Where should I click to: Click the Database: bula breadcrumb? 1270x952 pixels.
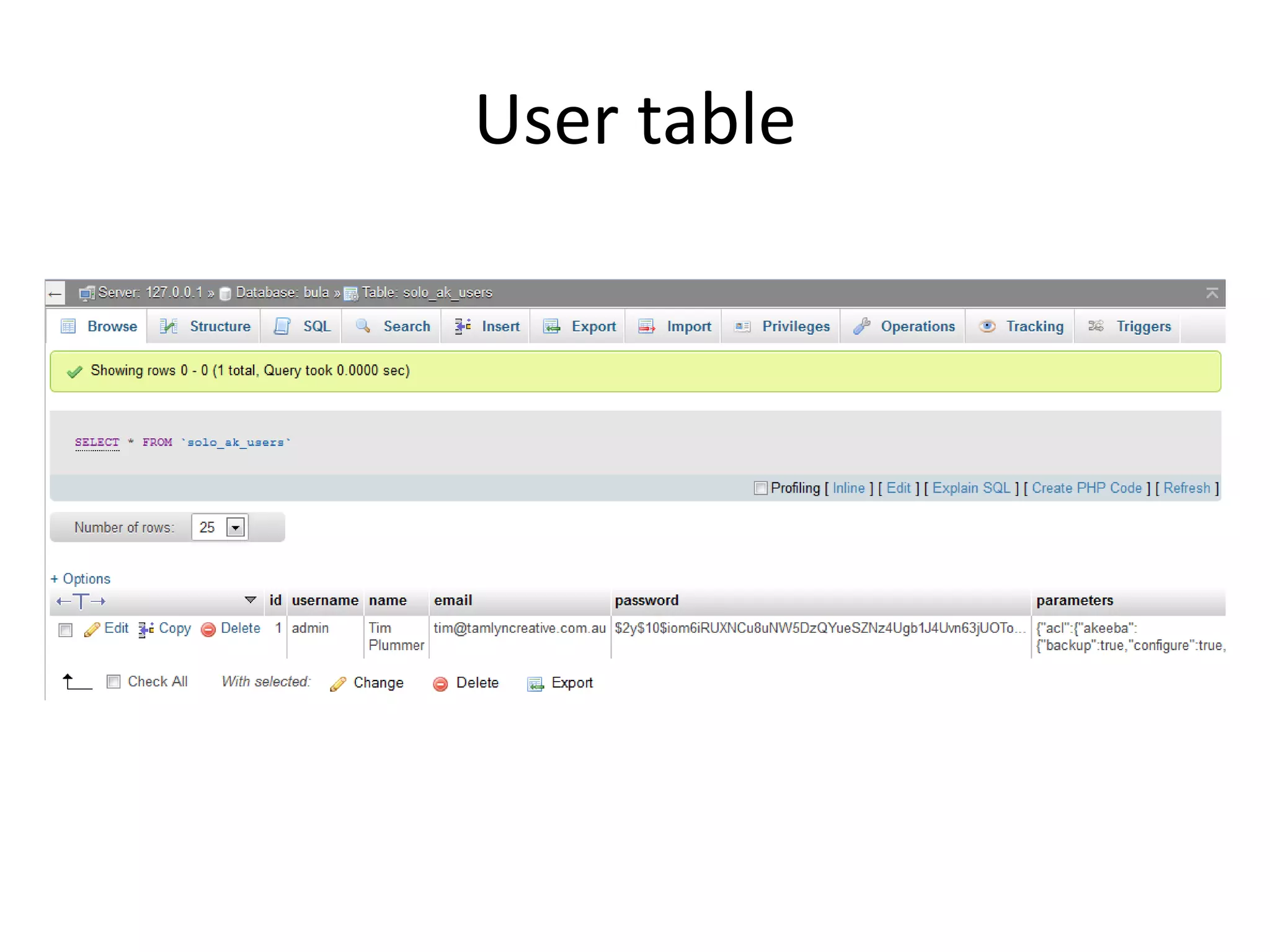pyautogui.click(x=282, y=293)
